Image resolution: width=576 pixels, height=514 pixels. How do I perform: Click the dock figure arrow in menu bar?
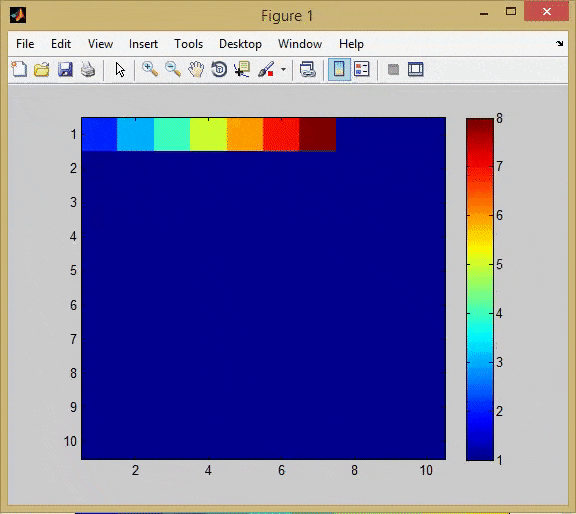click(x=559, y=44)
